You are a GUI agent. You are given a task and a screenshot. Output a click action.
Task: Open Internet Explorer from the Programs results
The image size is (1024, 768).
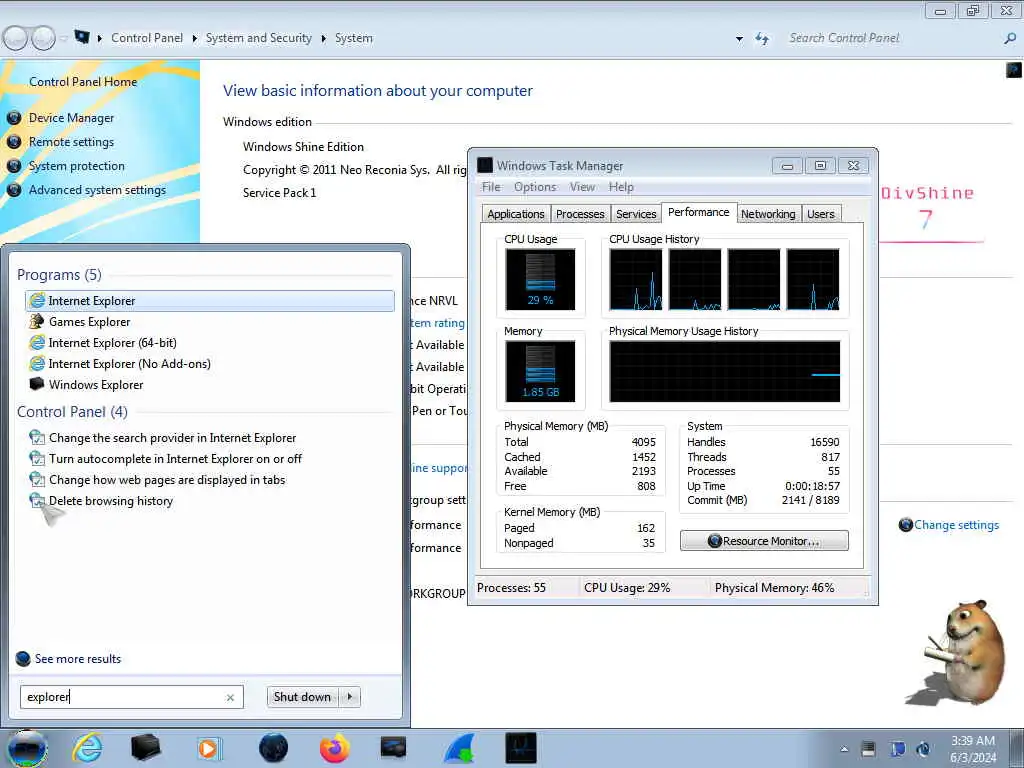(x=209, y=300)
